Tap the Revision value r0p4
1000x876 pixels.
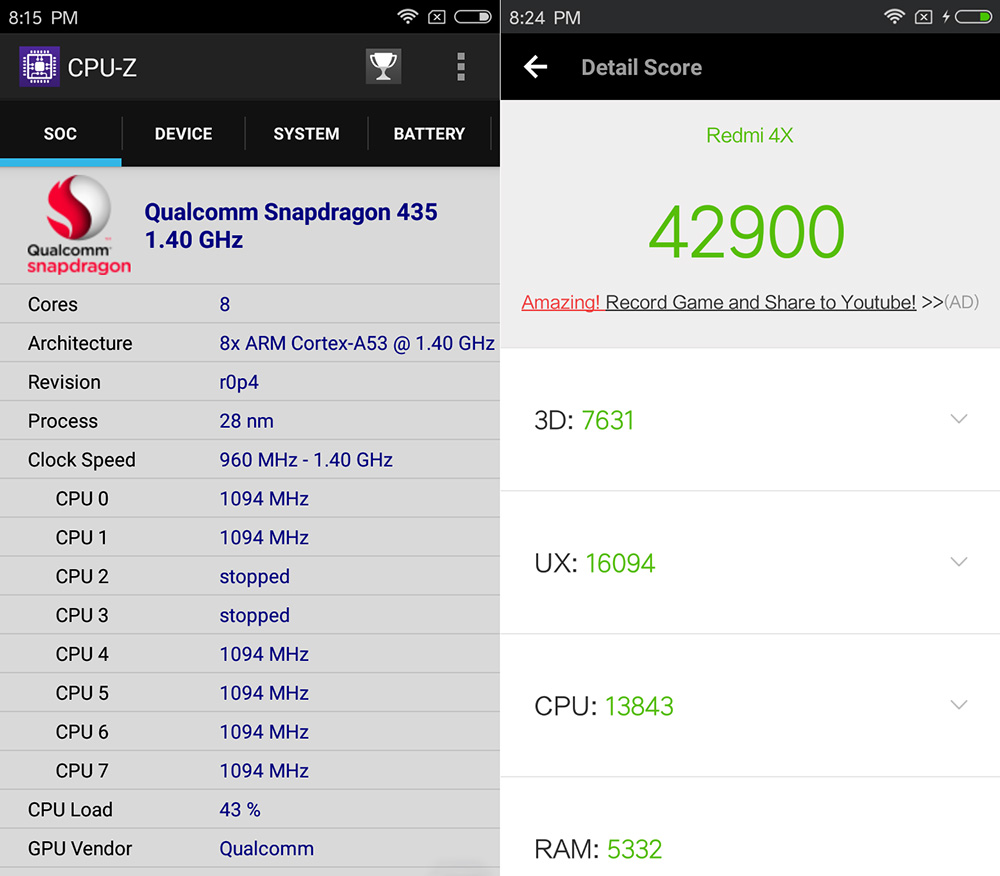[x=239, y=382]
